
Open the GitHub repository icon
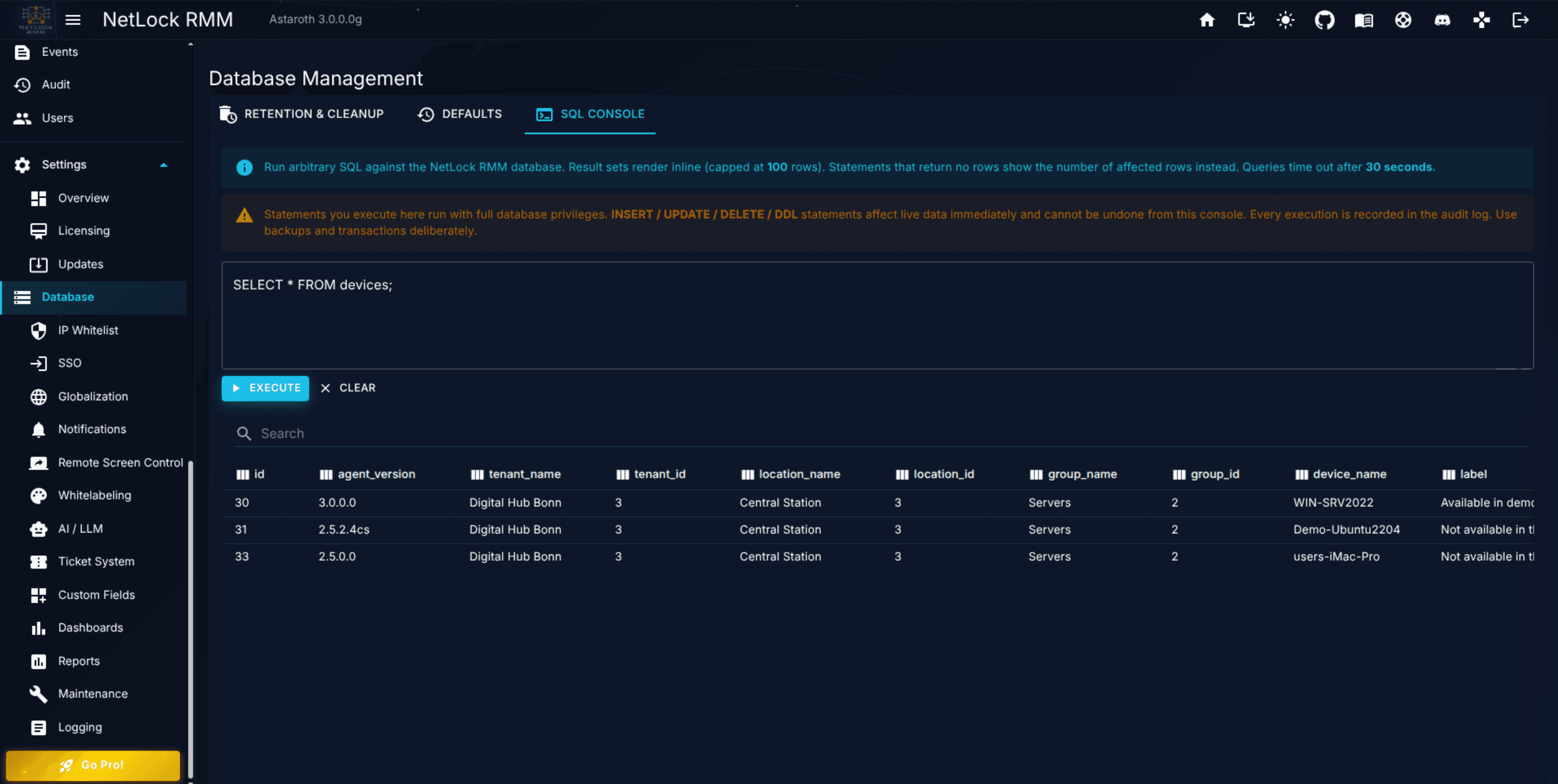(x=1324, y=20)
